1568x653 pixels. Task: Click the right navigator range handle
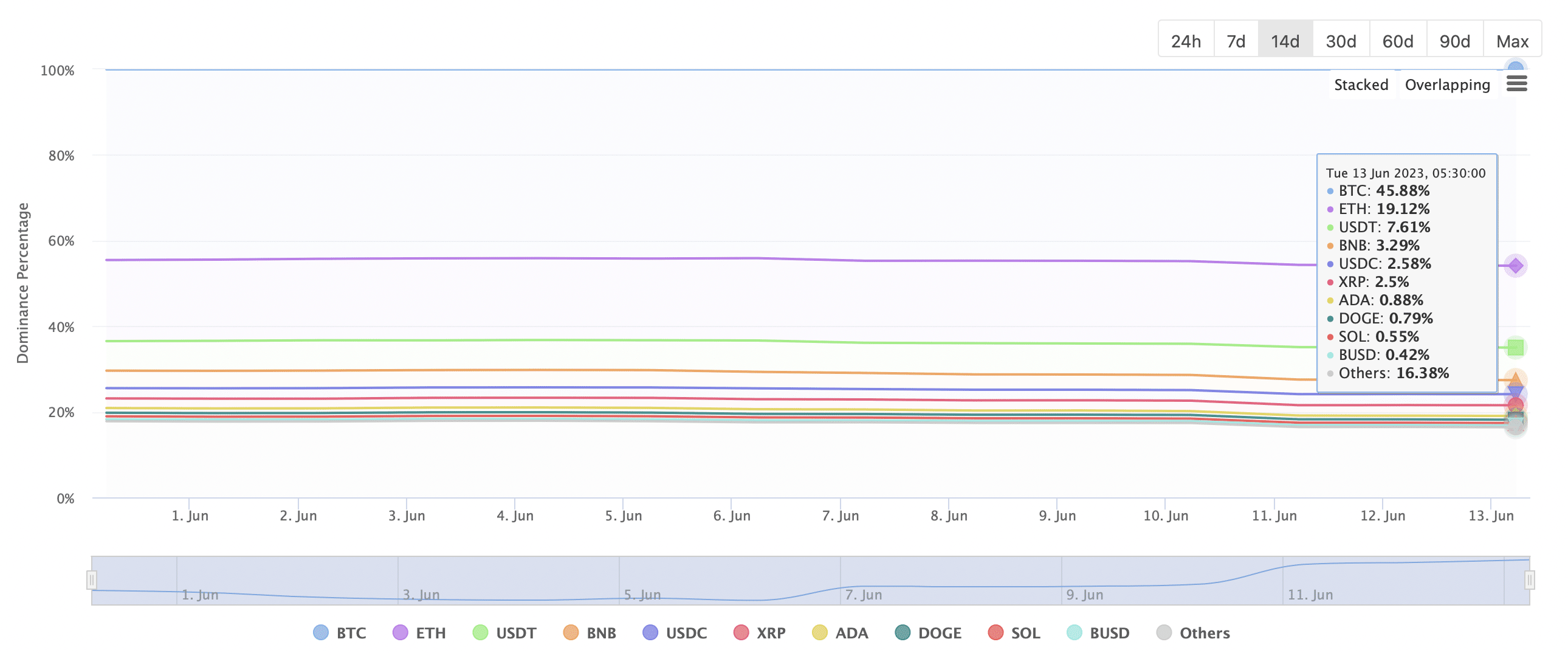click(x=1529, y=579)
